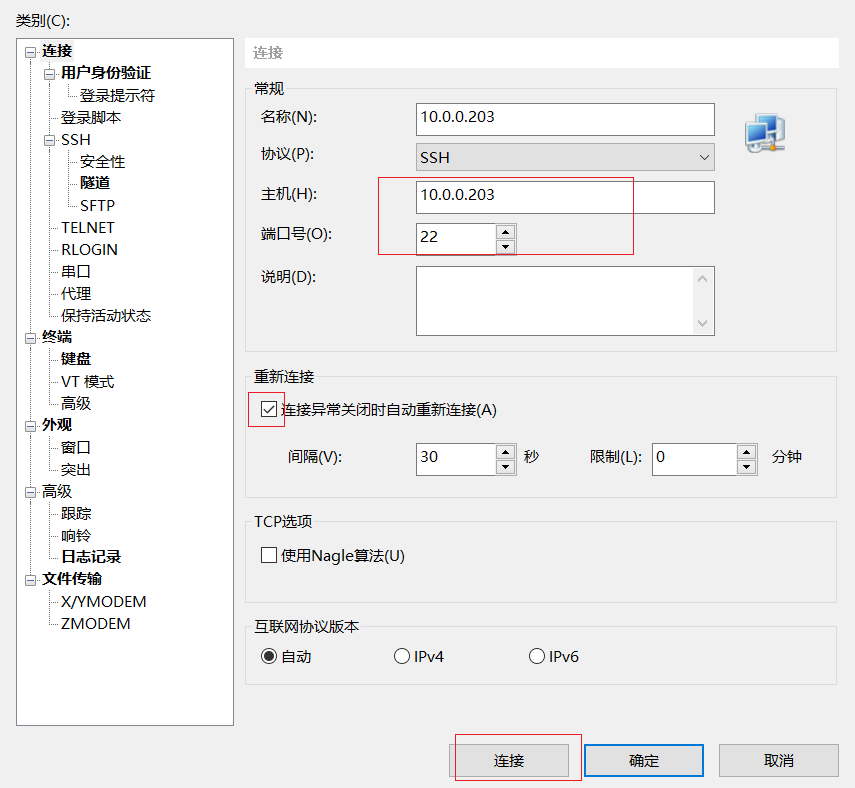Click the host address input field
Image resolution: width=855 pixels, height=788 pixels.
pyautogui.click(x=565, y=197)
